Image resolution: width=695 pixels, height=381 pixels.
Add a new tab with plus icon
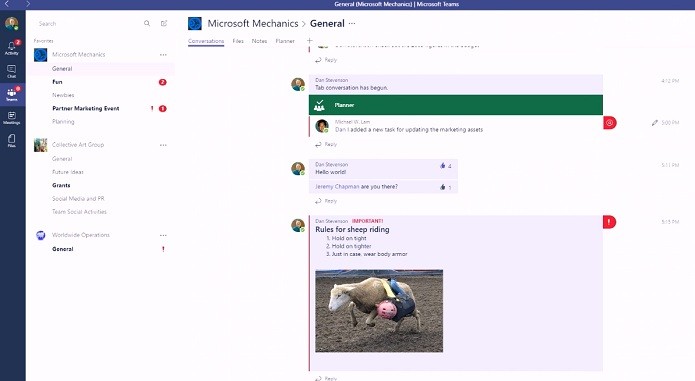coord(309,41)
